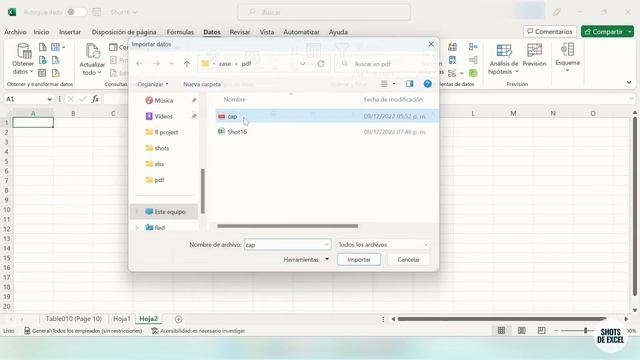640x360 pixels.
Task: Open the Name Box dropdown
Action: pos(49,99)
